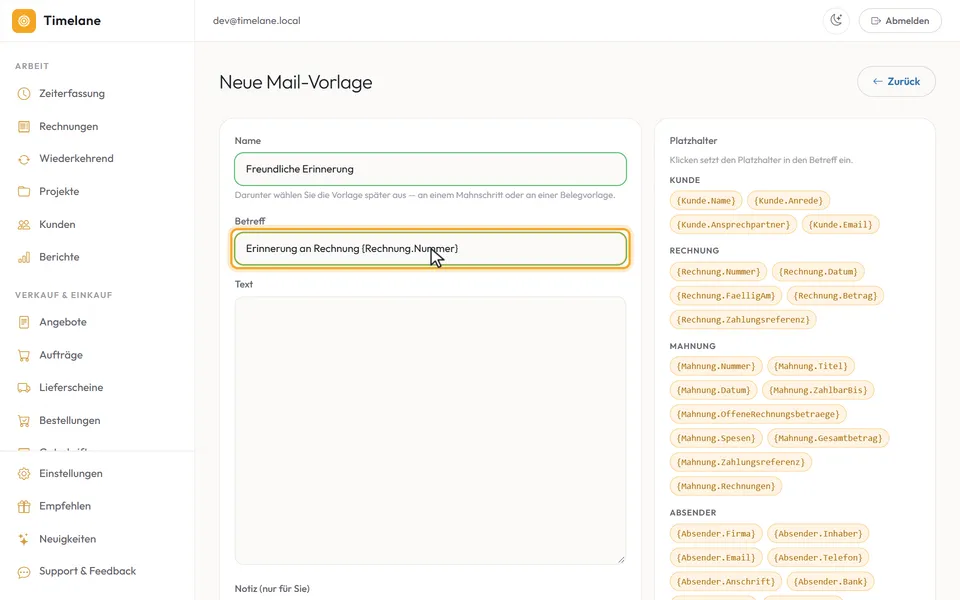Click the Wiederkehrend recurring icon
The height and width of the screenshot is (600, 960).
tap(24, 159)
